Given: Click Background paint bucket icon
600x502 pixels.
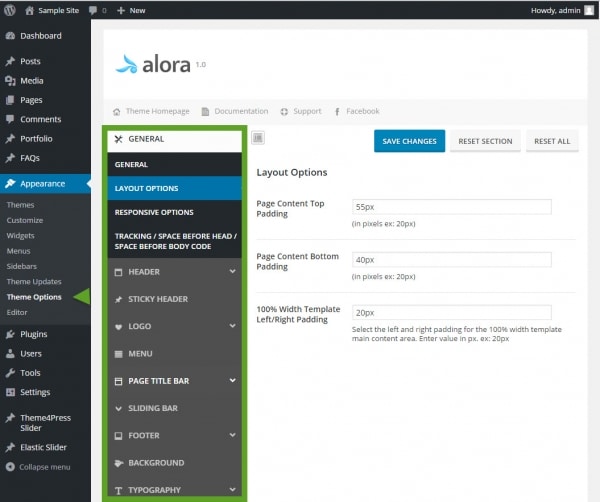Looking at the screenshot, I should (x=119, y=463).
